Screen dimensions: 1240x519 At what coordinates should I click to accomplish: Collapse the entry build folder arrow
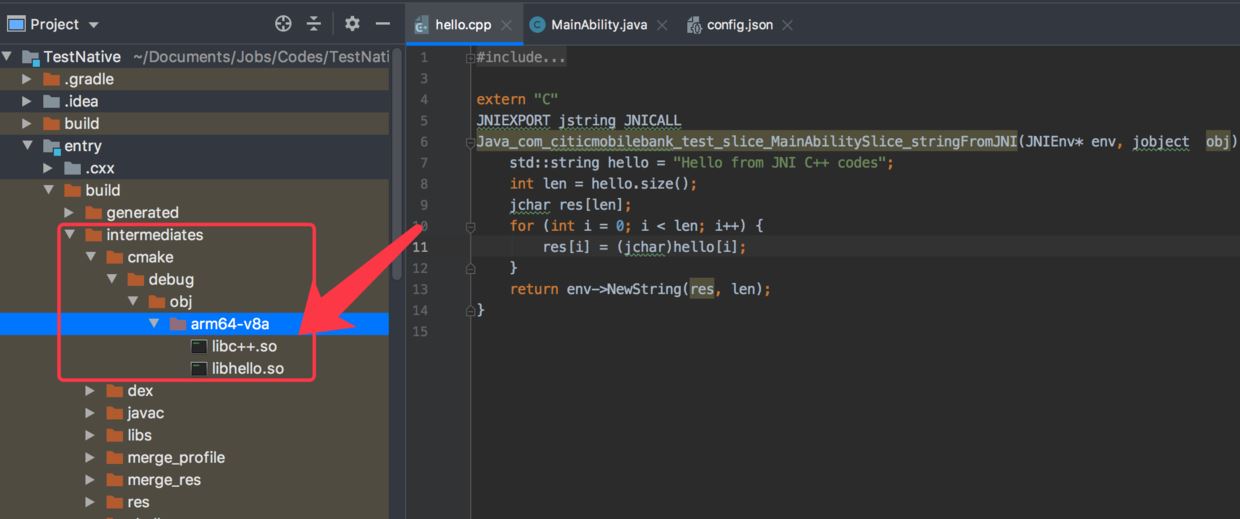click(x=49, y=190)
